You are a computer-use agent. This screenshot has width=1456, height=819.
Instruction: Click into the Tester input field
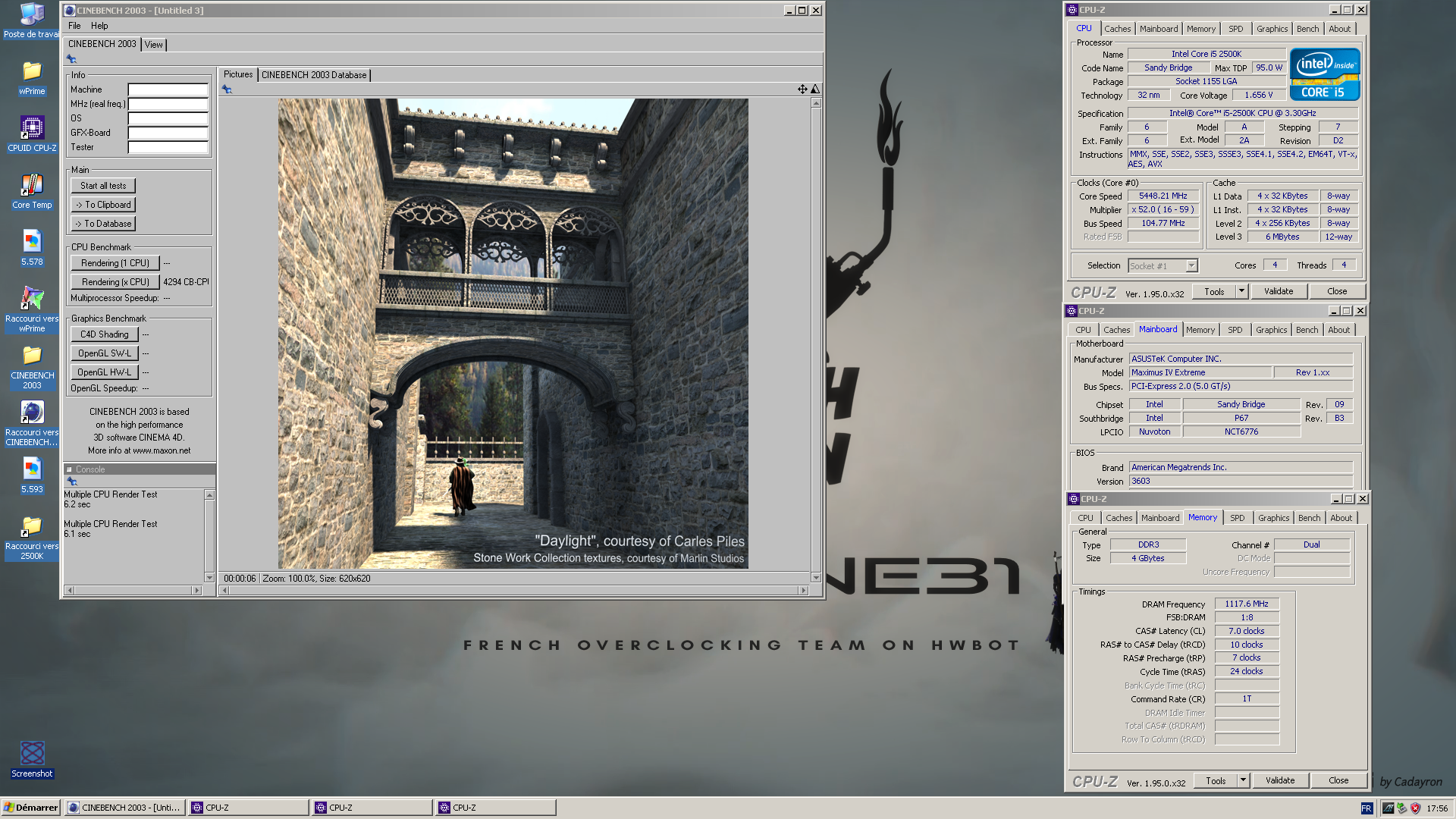pyautogui.click(x=168, y=147)
